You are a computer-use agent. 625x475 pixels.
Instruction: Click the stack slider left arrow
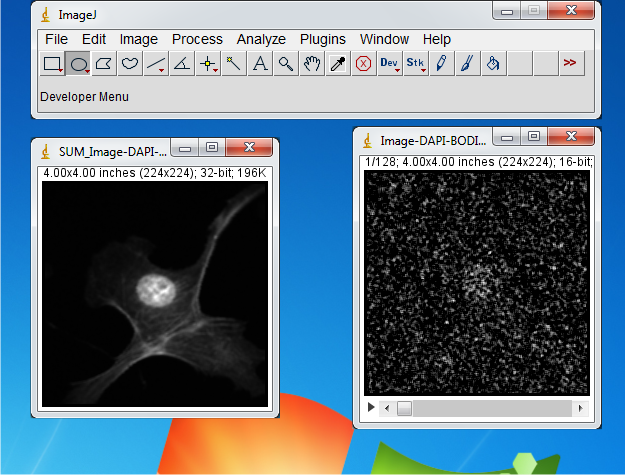click(x=386, y=408)
